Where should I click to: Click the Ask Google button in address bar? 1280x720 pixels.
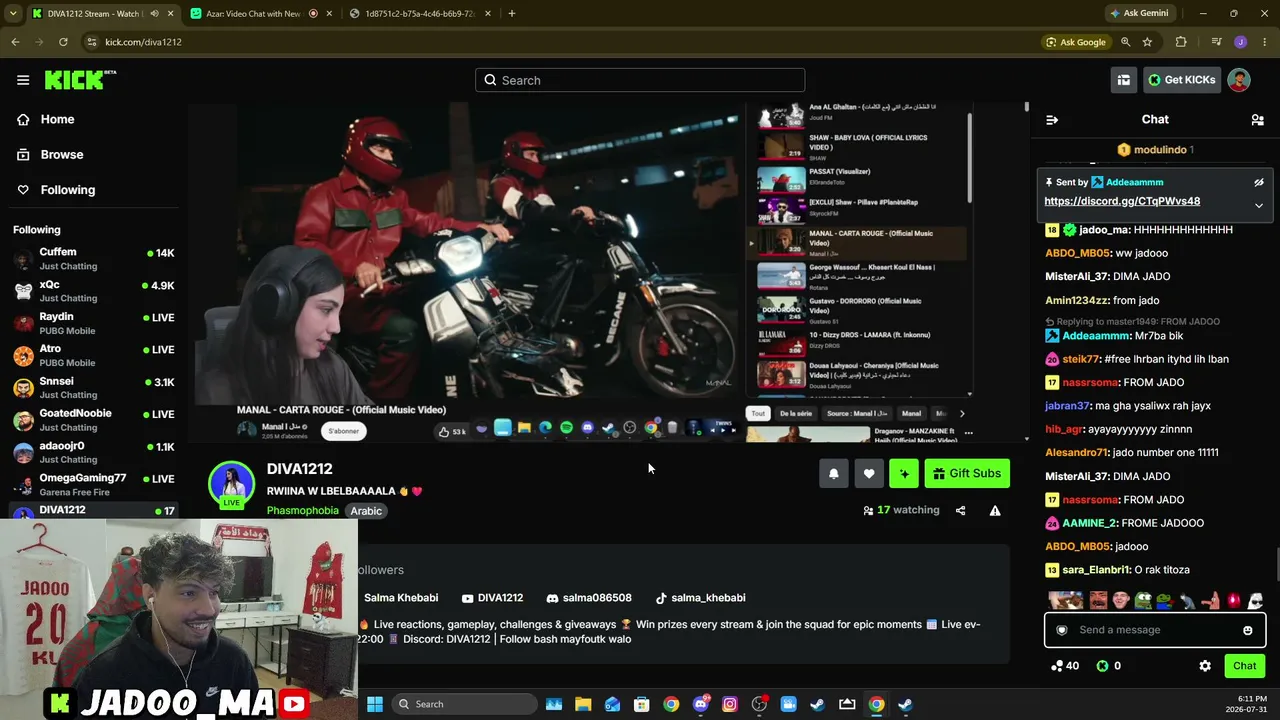1075,42
